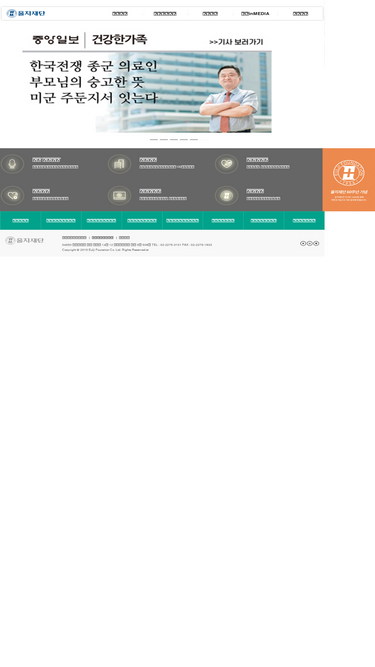Screen dimensions: 375x667
Task: Click the first green bar link
Action: pos(20,220)
